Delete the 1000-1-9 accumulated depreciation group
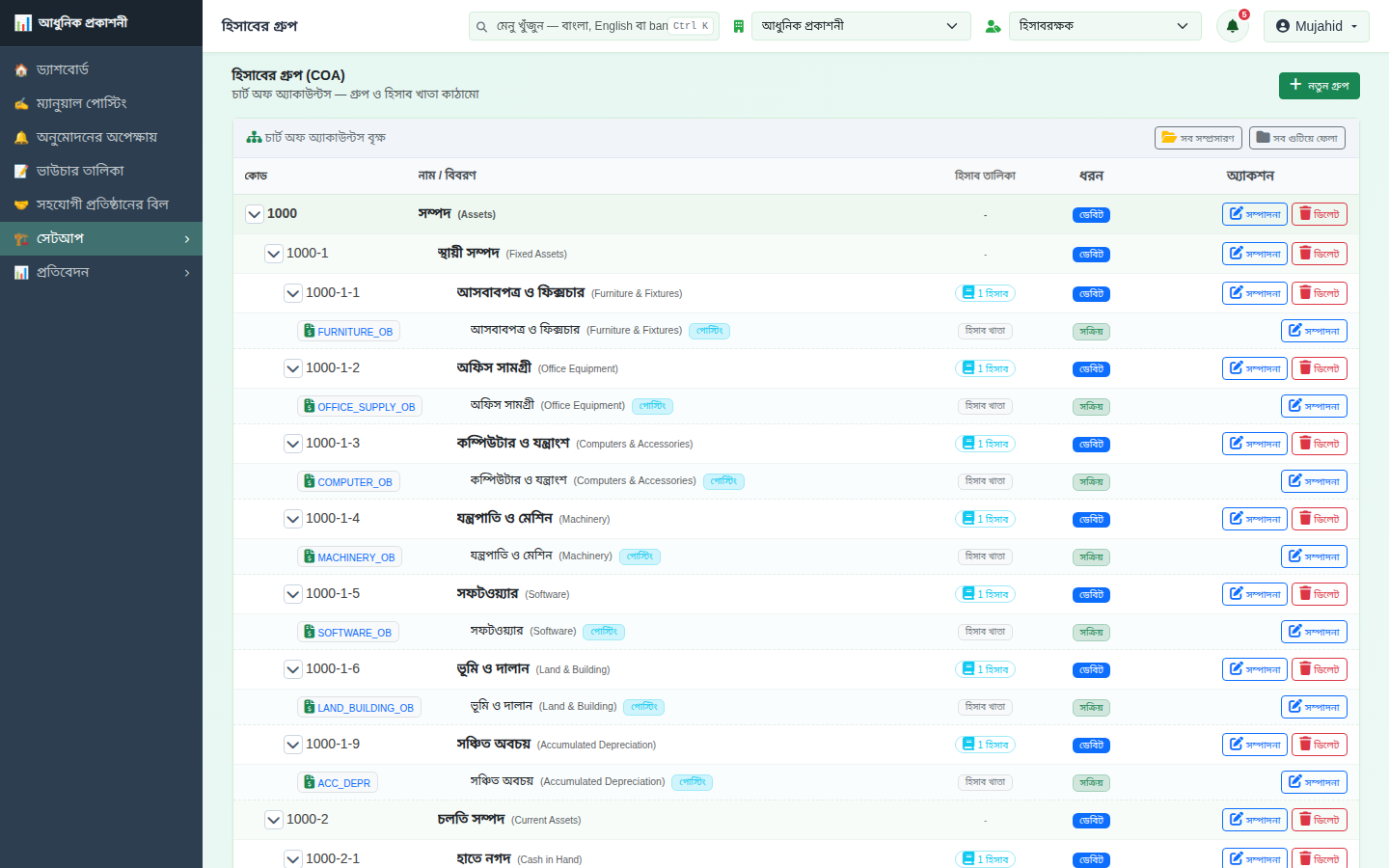Viewport: 1389px width, 868px height. (x=1320, y=745)
